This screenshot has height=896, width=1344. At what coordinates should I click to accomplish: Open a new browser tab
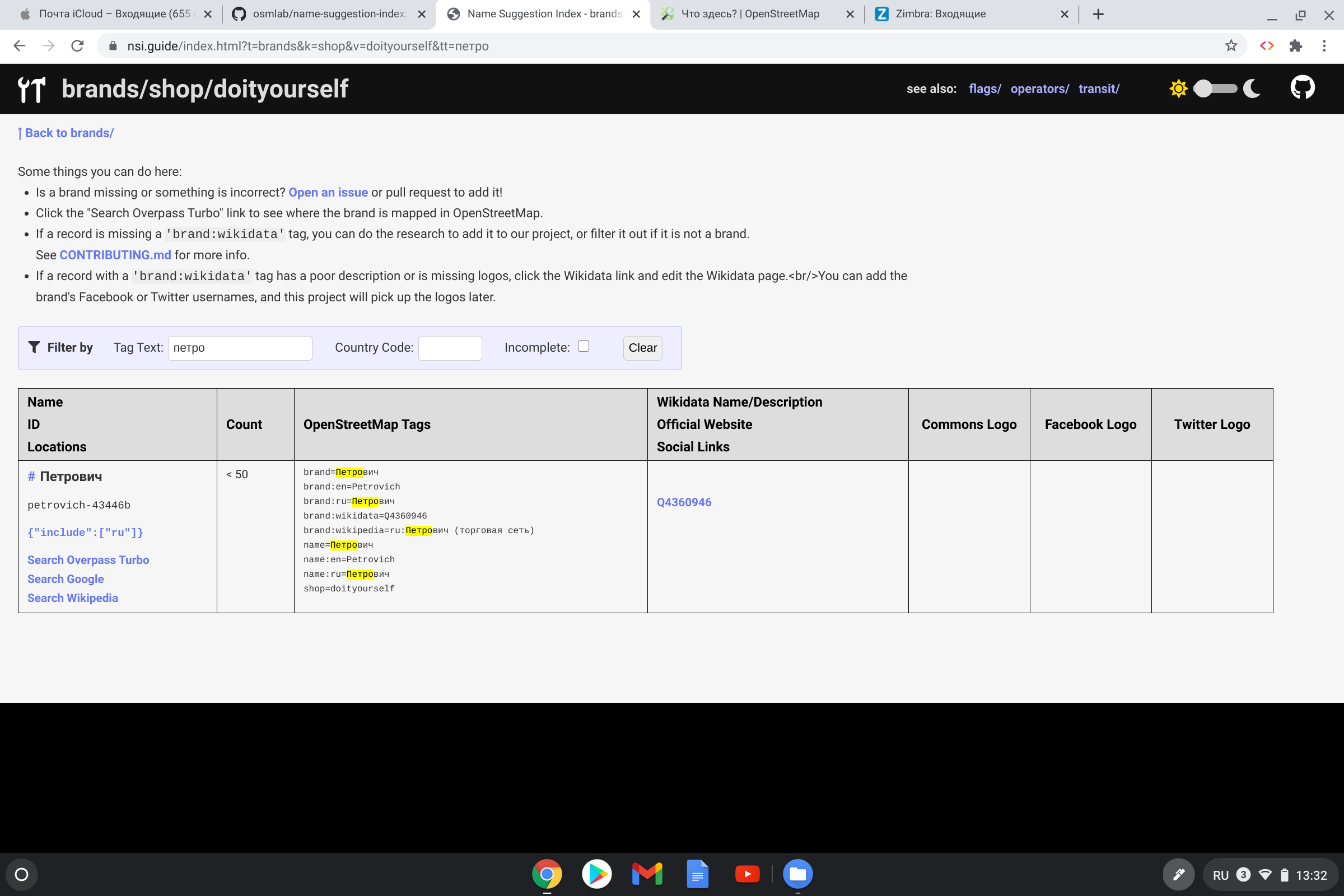point(1098,15)
